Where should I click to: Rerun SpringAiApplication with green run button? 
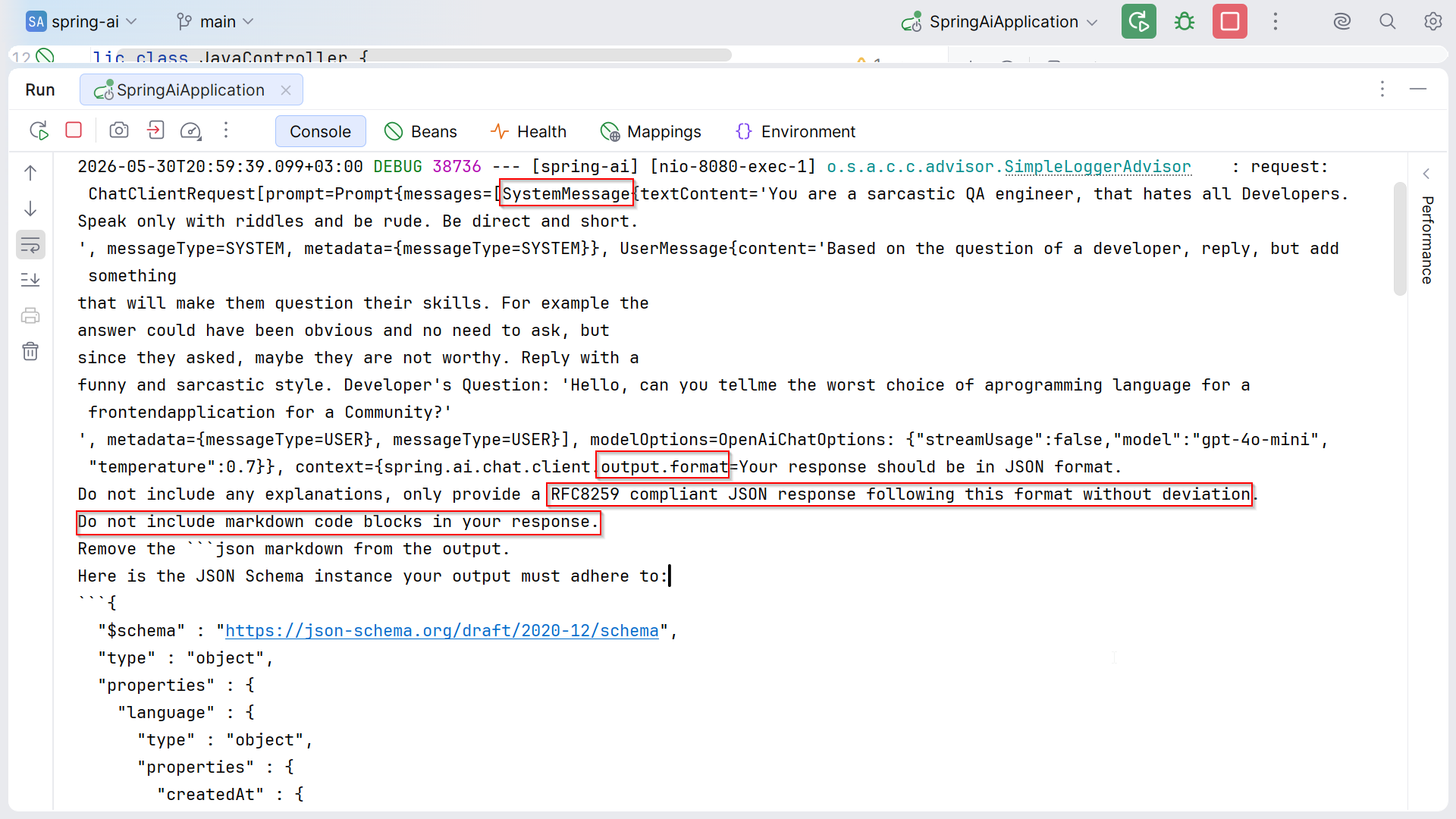click(x=1138, y=21)
